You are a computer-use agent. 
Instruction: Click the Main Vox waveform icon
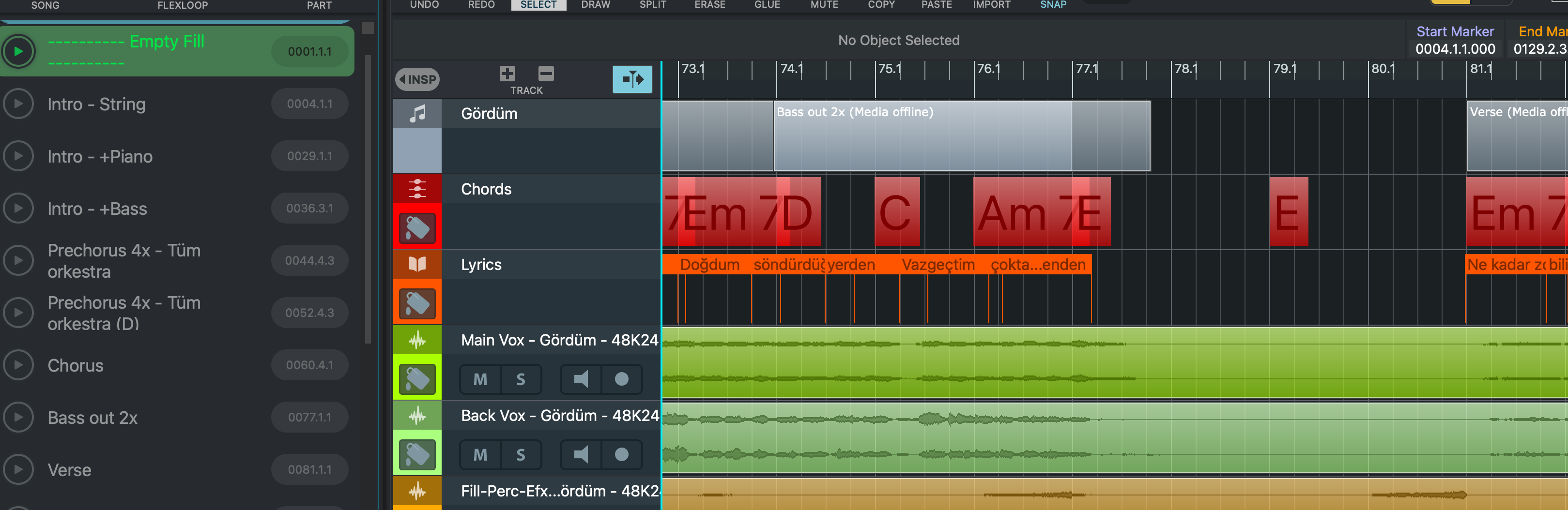tap(417, 340)
